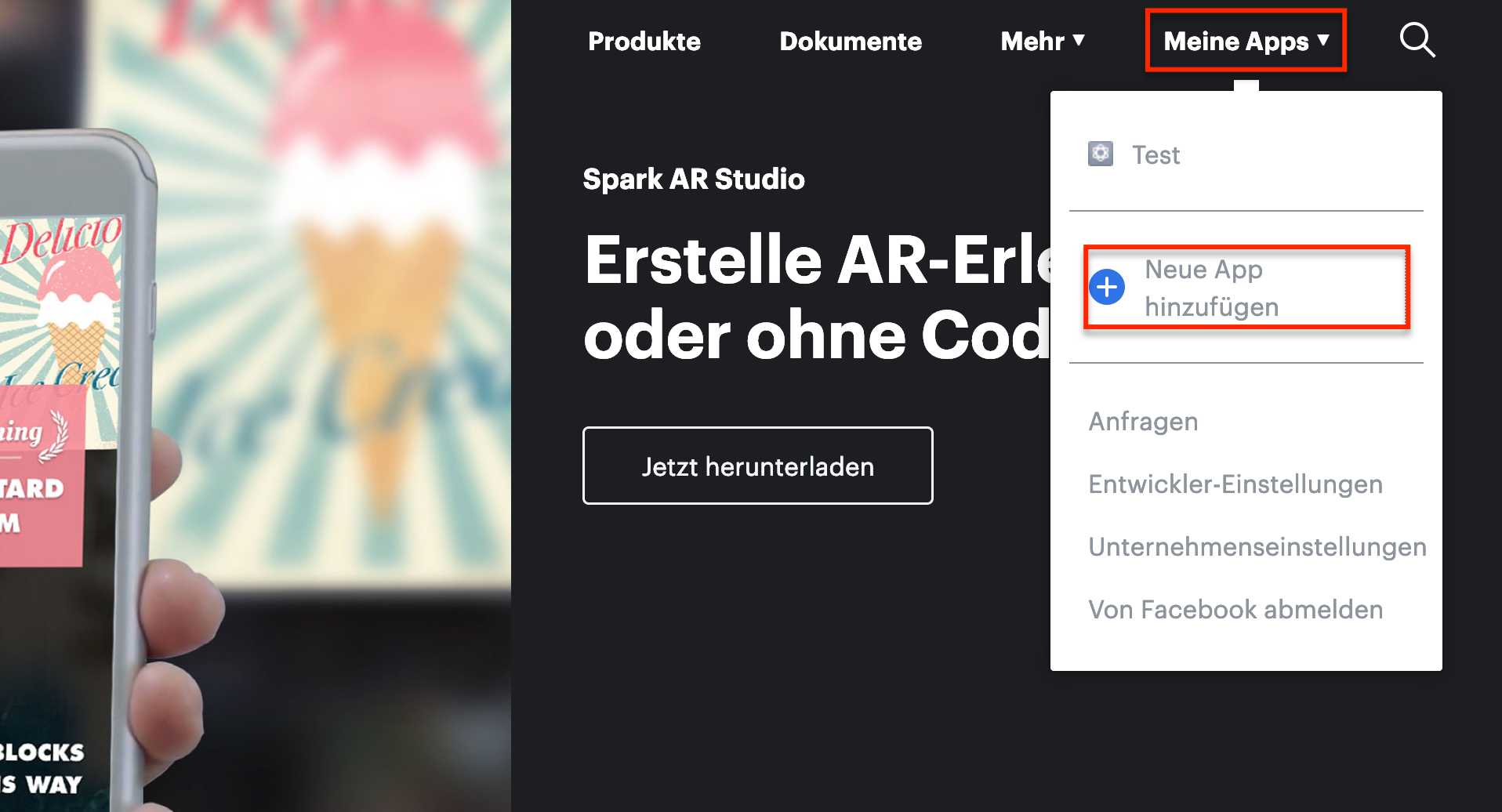Open Entwickler-Einstellungen
This screenshot has width=1502, height=812.
(x=1235, y=484)
